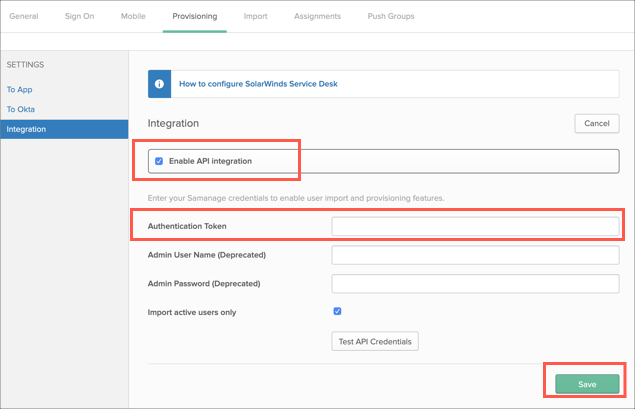
Task: Switch to the Sign On tab
Action: click(x=79, y=16)
